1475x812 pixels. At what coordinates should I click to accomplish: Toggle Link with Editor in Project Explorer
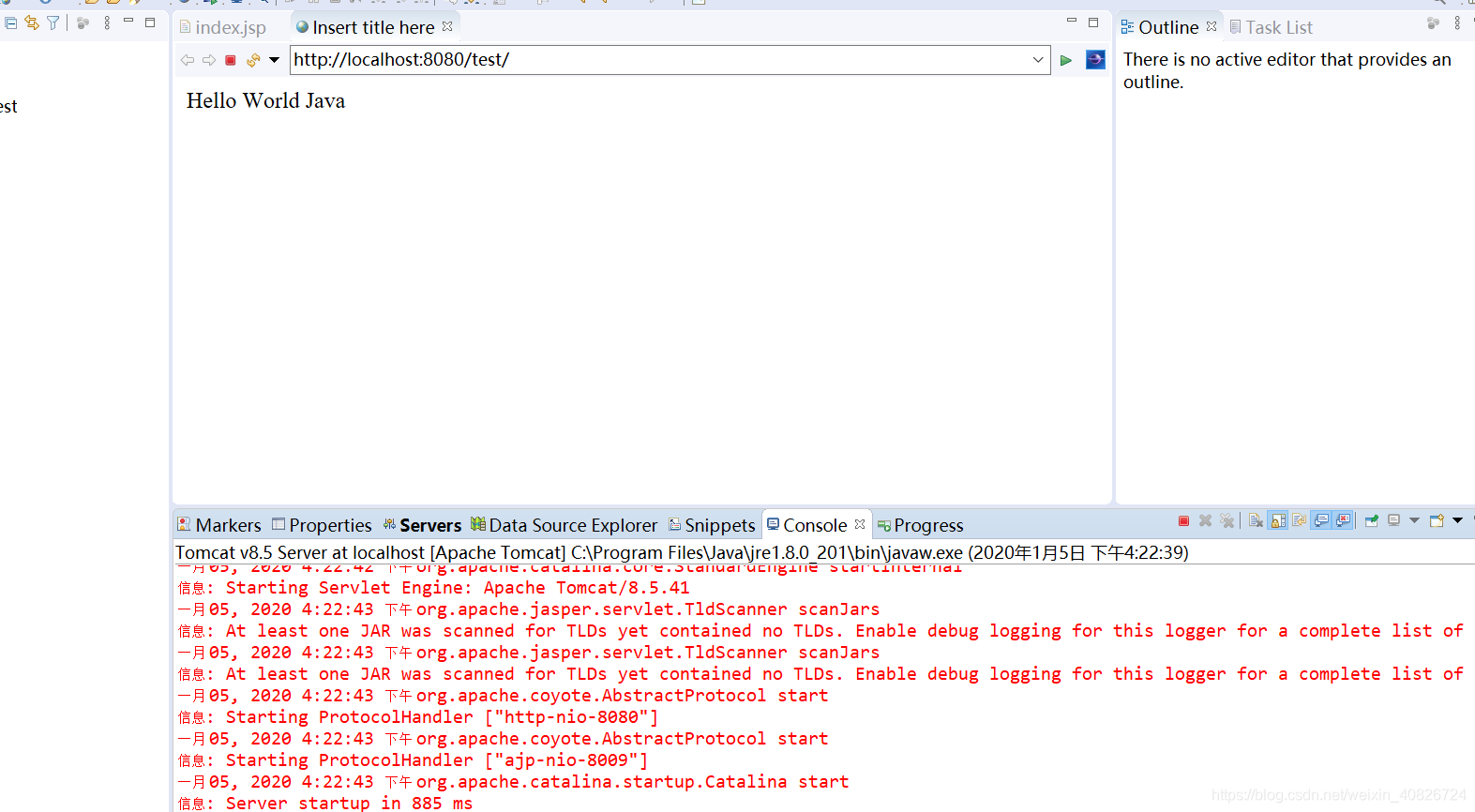32,23
